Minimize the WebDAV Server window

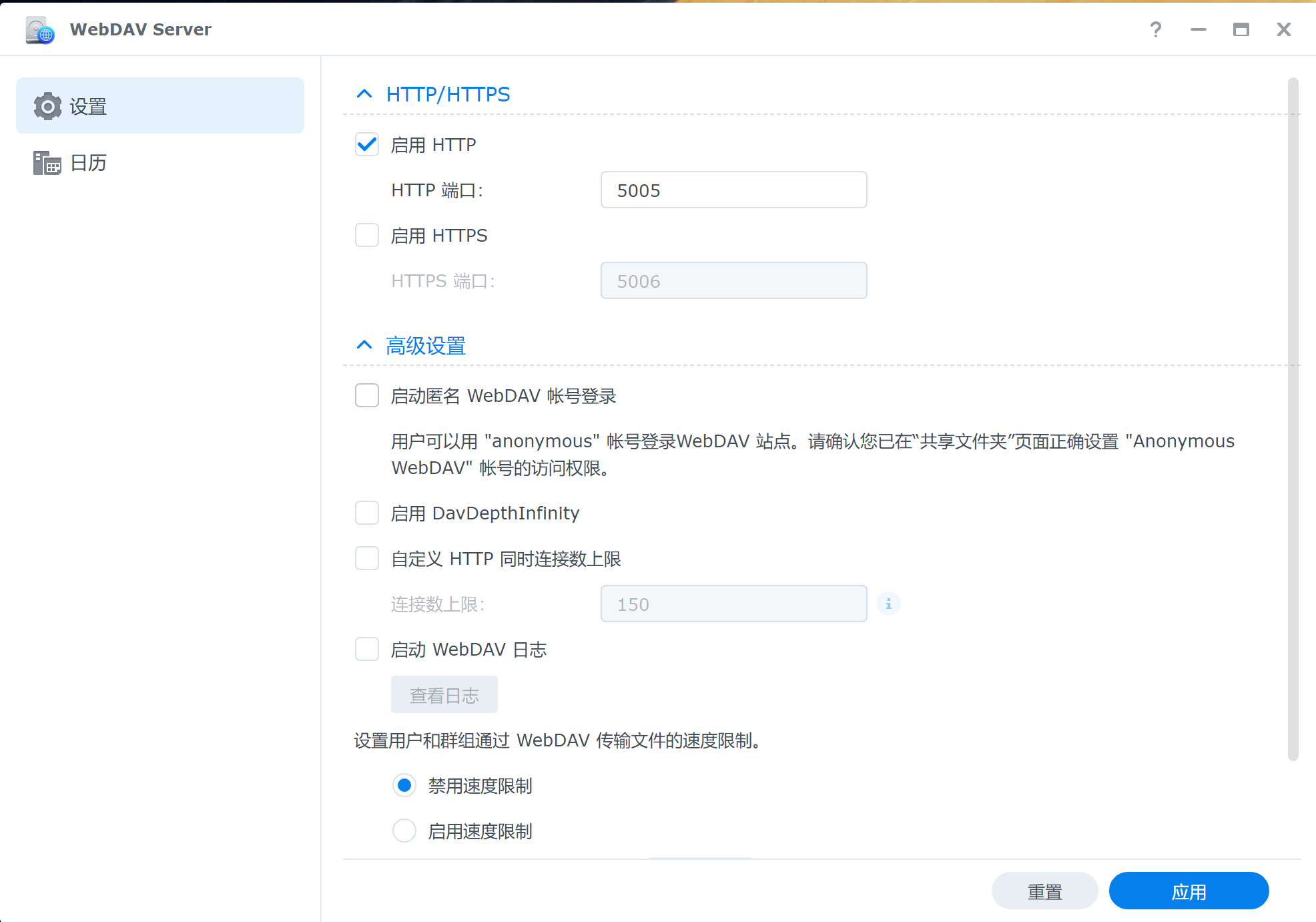[1199, 29]
